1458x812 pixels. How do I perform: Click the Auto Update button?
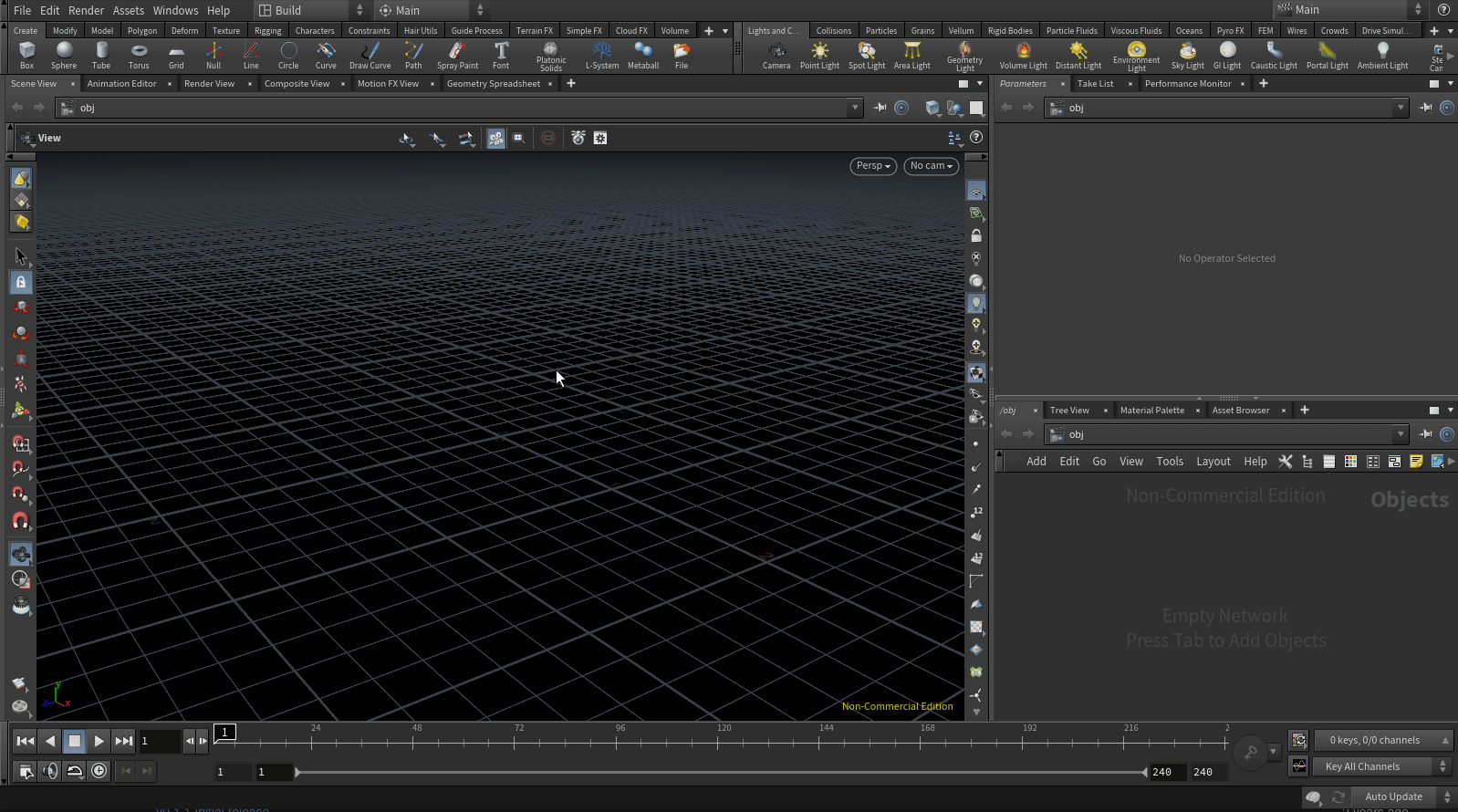pyautogui.click(x=1393, y=796)
